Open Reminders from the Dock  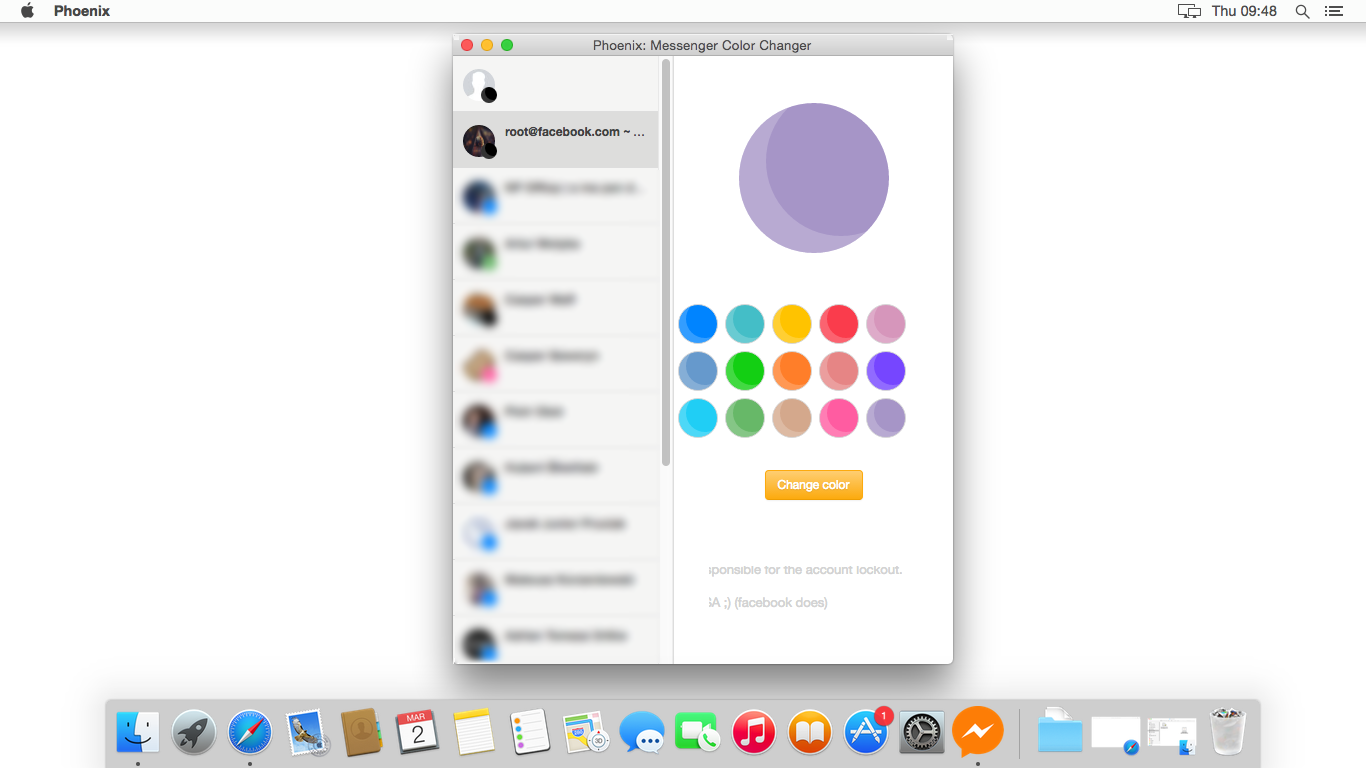(530, 732)
